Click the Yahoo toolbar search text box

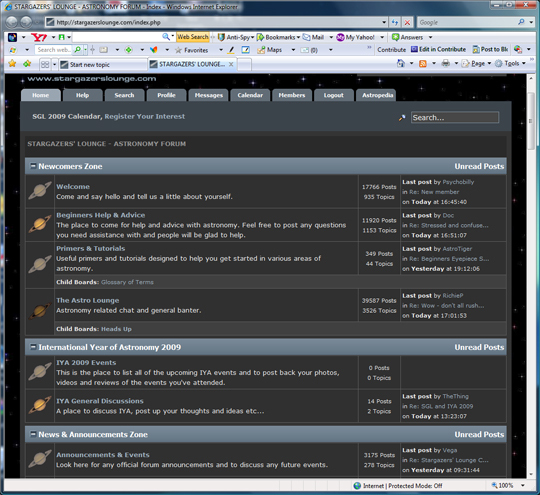point(117,37)
